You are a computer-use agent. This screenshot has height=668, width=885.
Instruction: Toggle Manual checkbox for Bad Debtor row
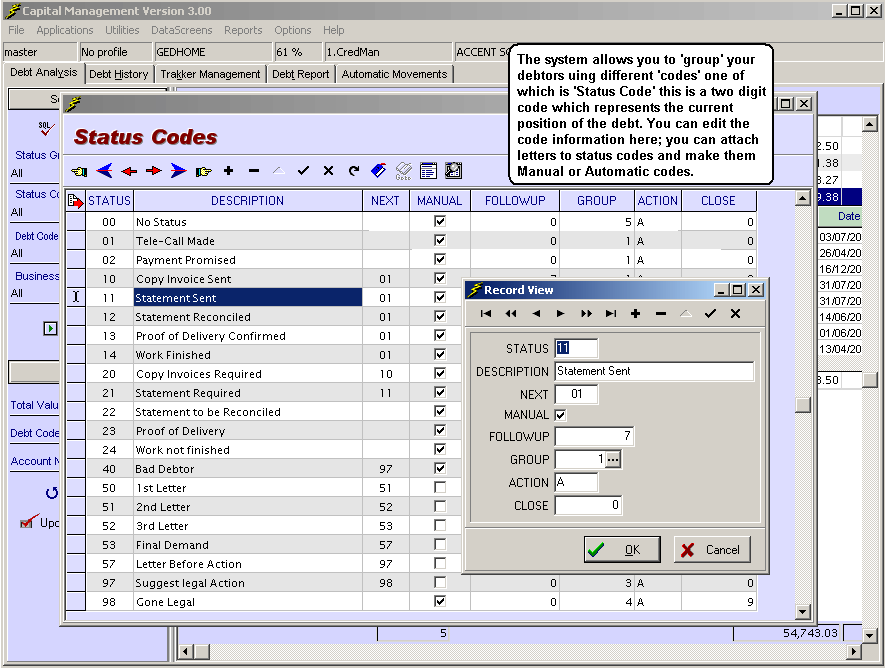(440, 468)
